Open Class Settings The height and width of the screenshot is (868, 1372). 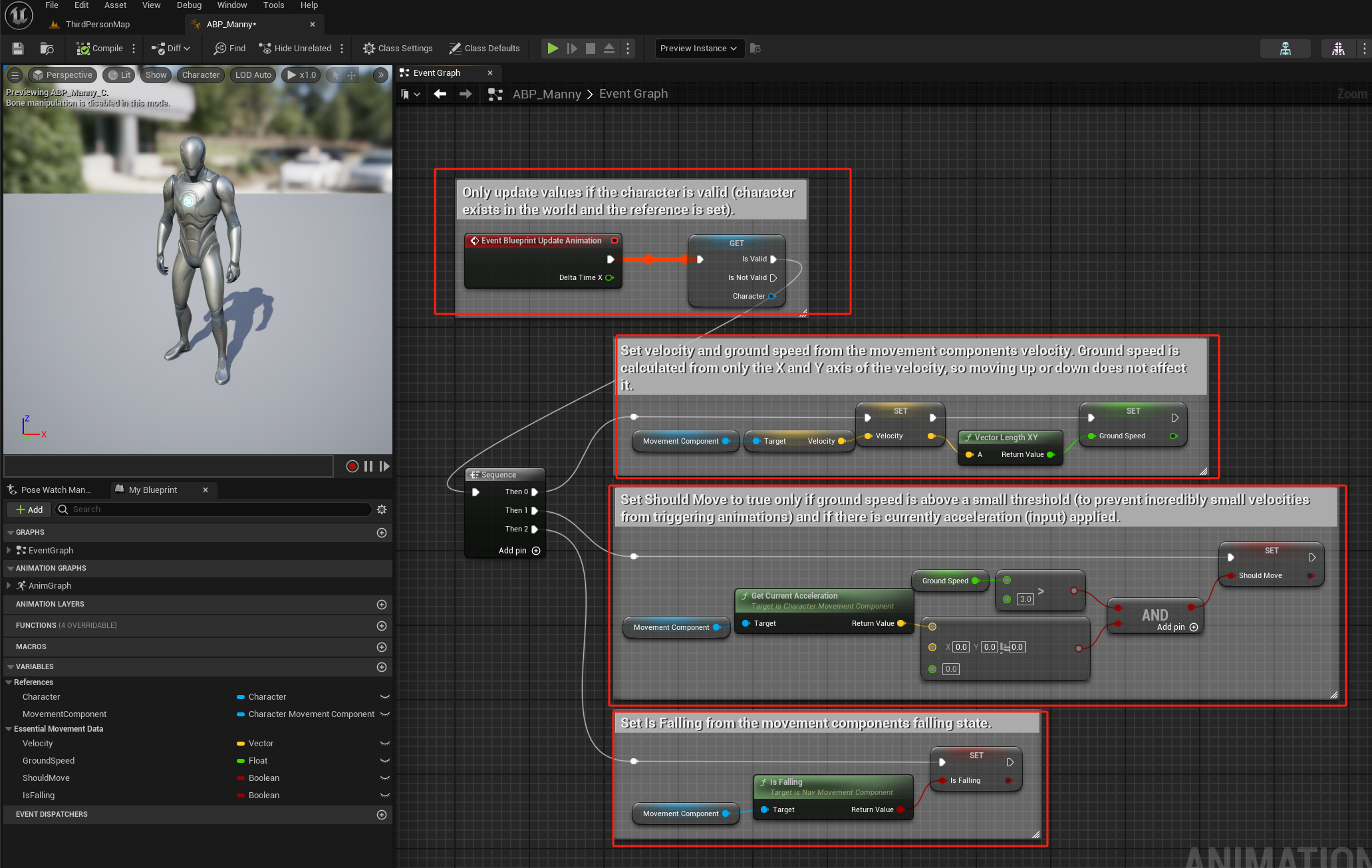tap(398, 49)
